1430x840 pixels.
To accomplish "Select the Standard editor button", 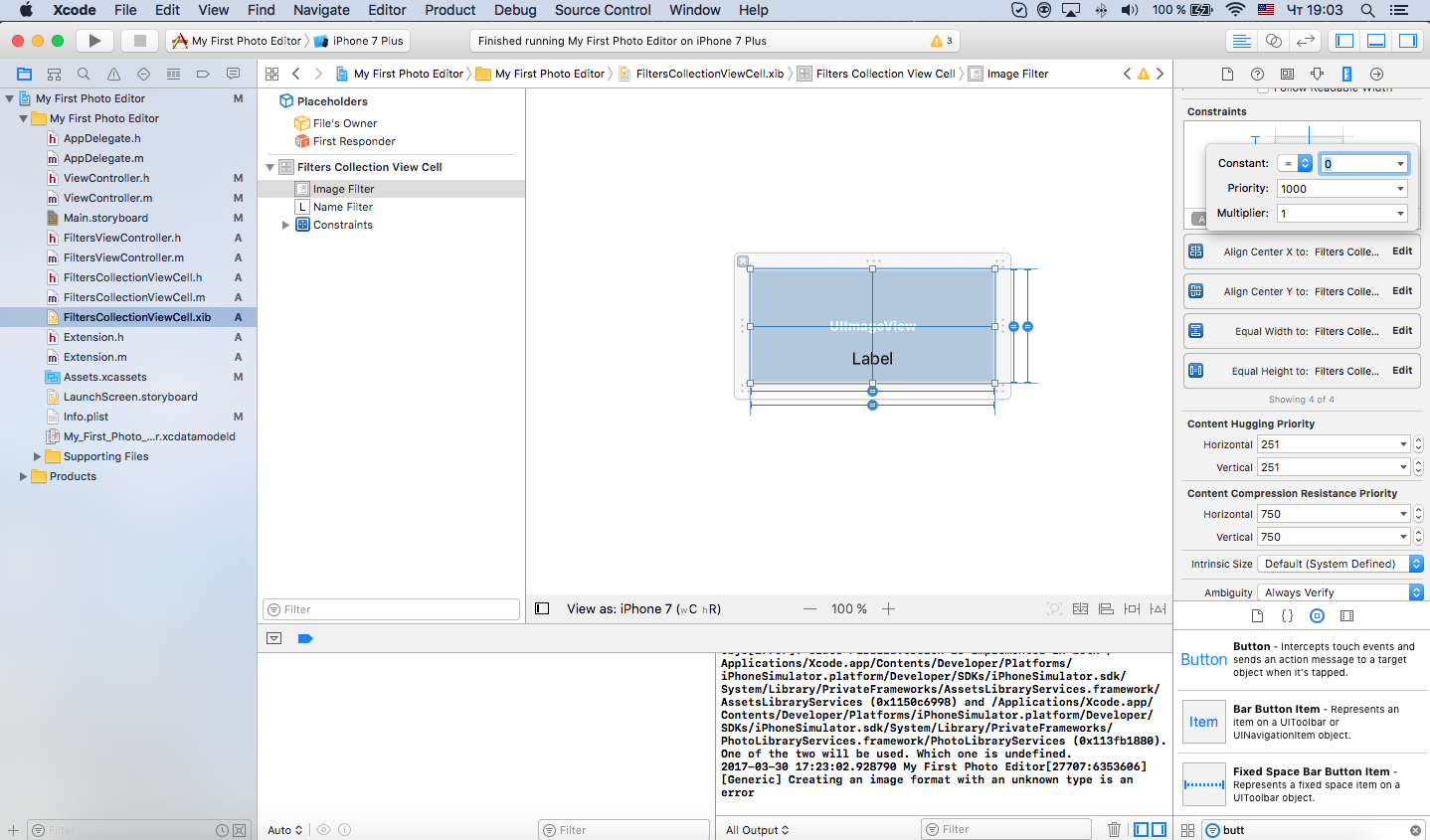I will tap(1241, 41).
